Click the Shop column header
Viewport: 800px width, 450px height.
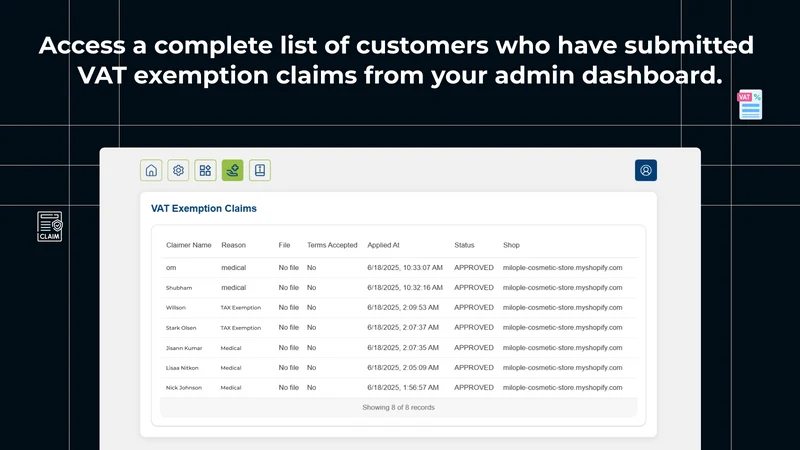pyautogui.click(x=511, y=245)
